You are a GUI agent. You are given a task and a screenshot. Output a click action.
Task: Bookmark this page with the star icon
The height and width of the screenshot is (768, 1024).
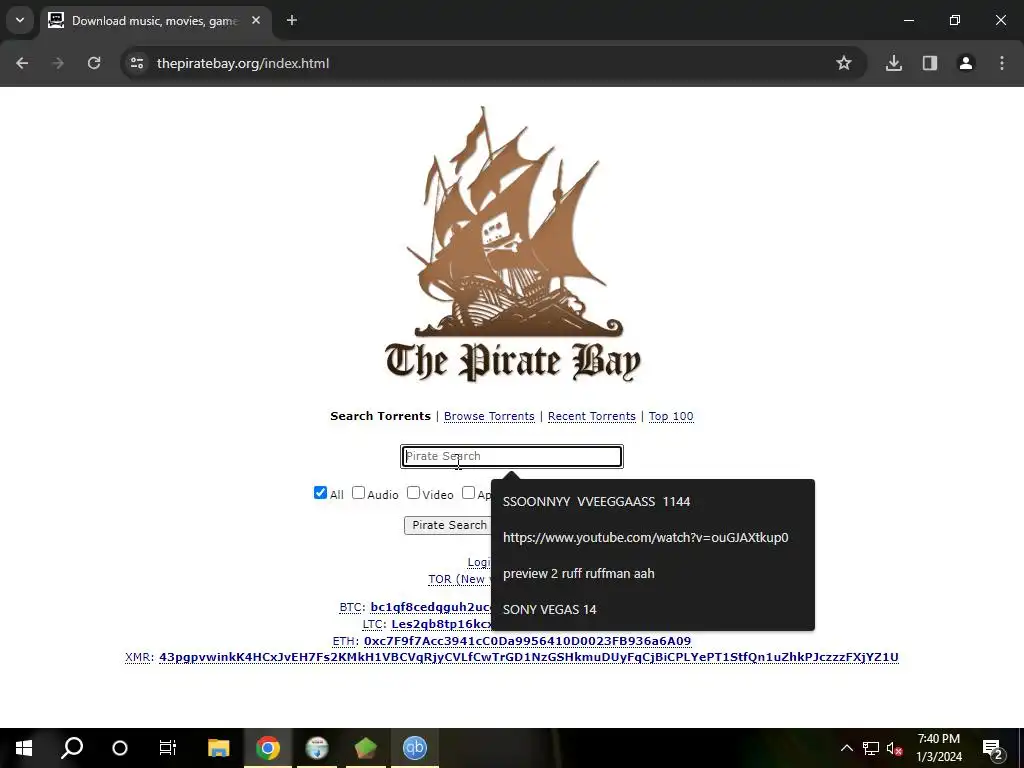tap(844, 63)
